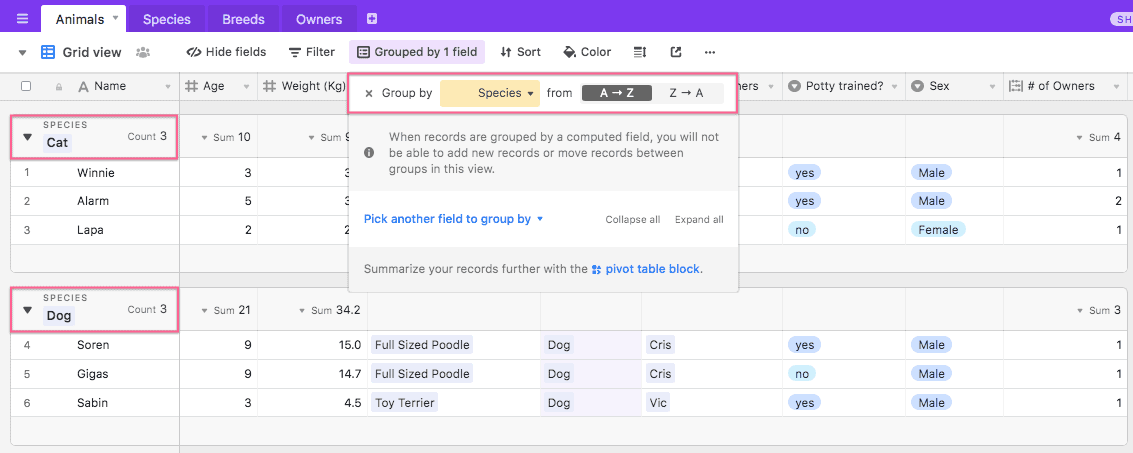Click the share view icon
Viewport: 1133px width, 453px height.
(x=676, y=52)
